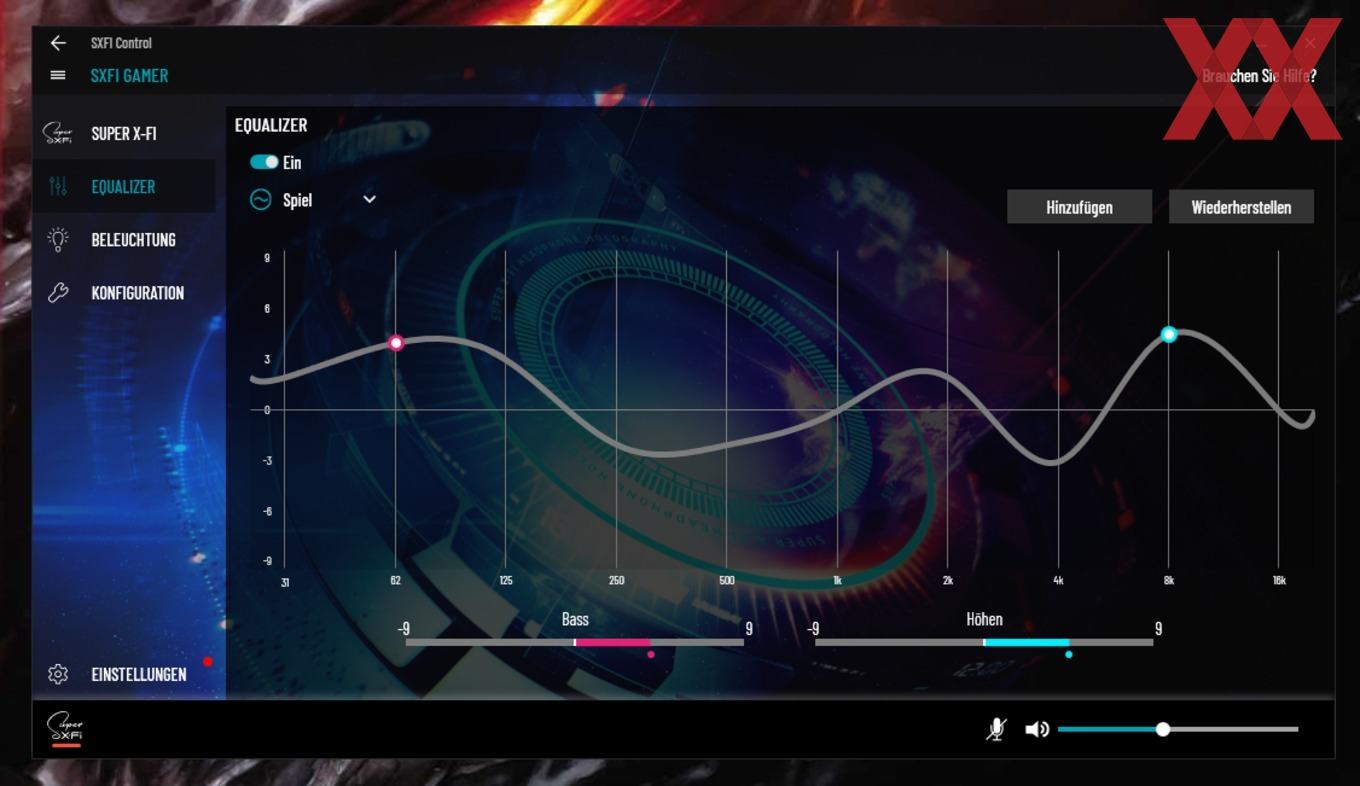1360x786 pixels.
Task: Click the Wiederherstellen button
Action: click(x=1241, y=207)
